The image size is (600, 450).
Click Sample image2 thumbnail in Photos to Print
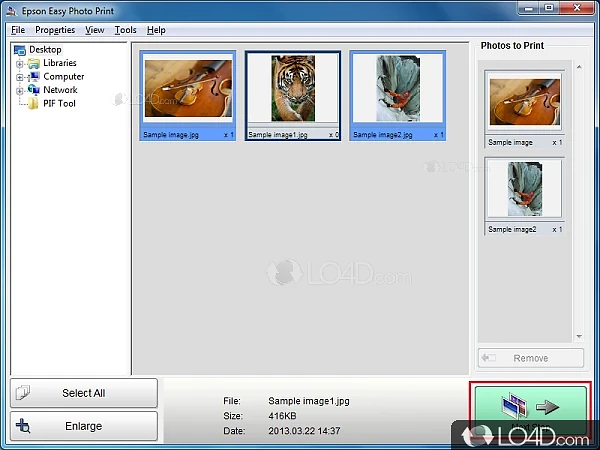[525, 189]
